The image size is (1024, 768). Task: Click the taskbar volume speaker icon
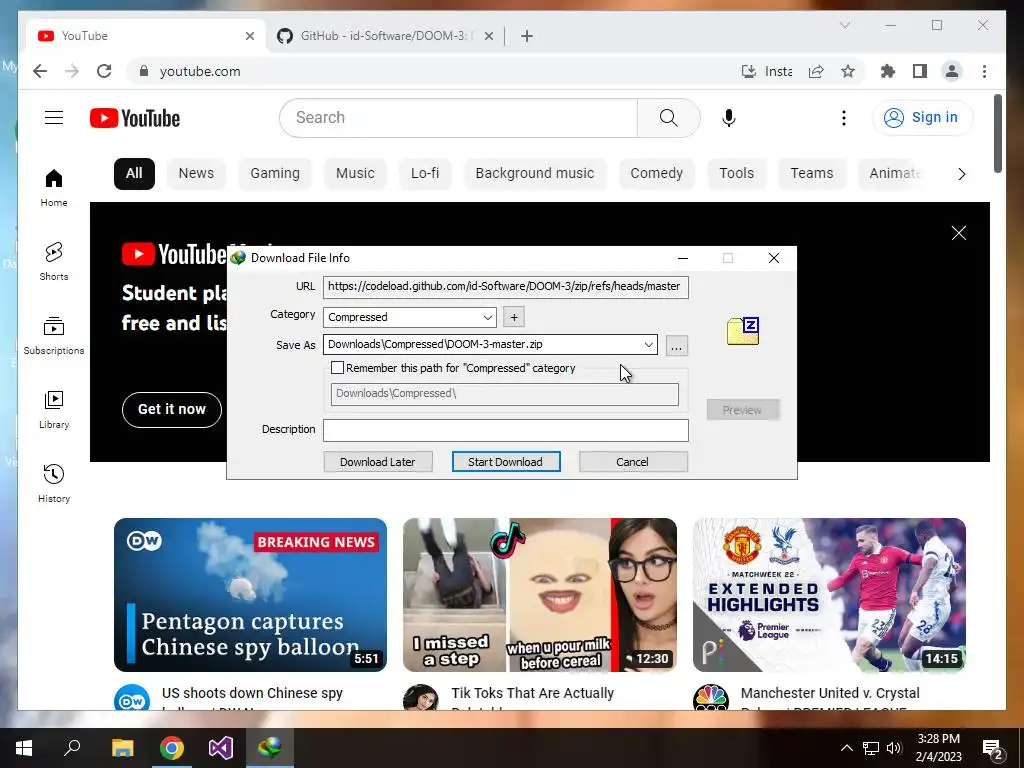pyautogui.click(x=894, y=748)
